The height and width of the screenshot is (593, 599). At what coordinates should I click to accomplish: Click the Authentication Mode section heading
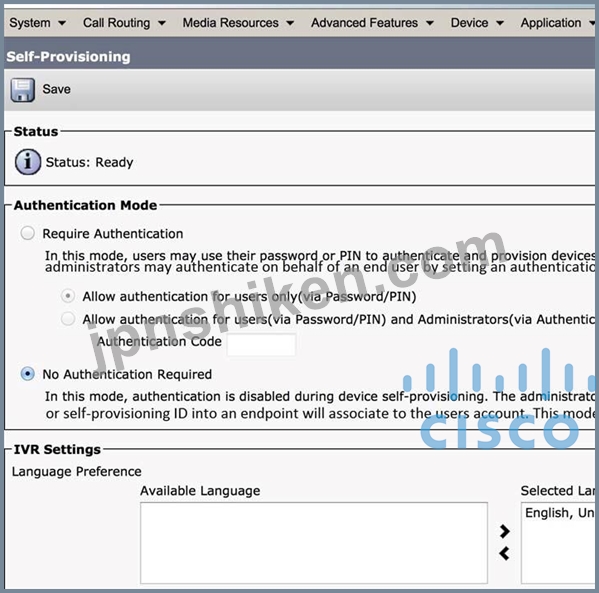[86, 205]
